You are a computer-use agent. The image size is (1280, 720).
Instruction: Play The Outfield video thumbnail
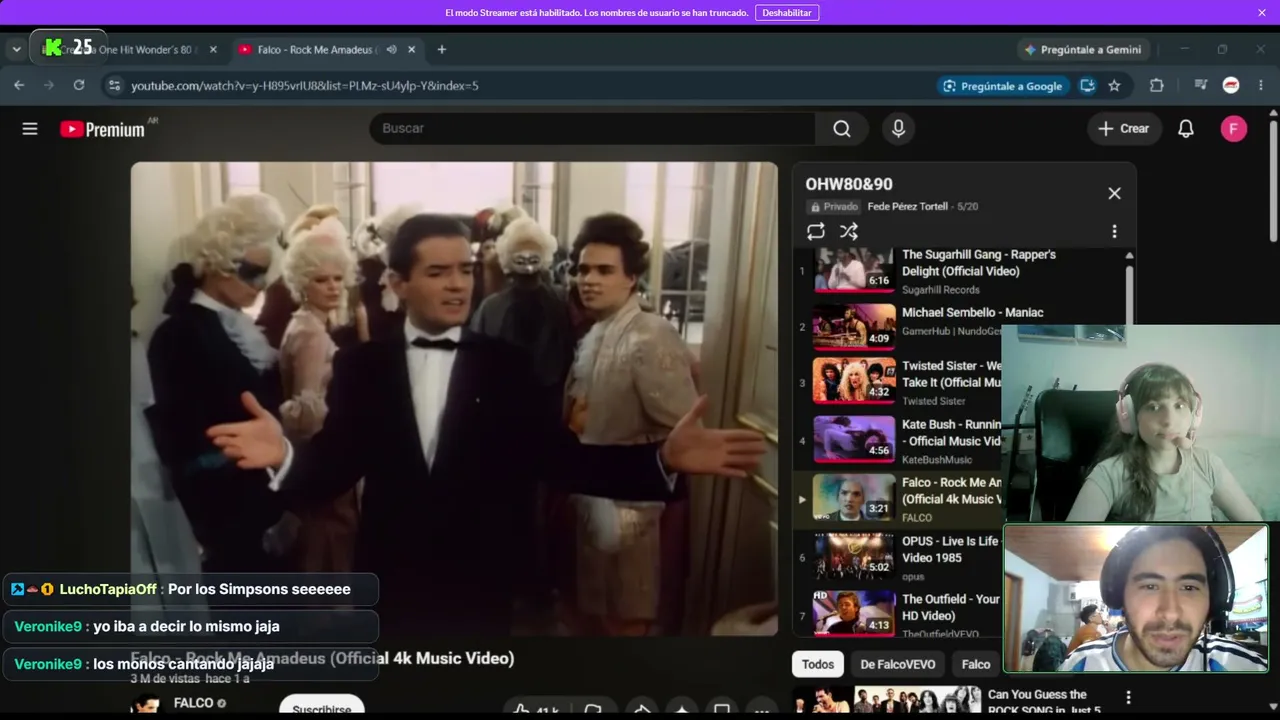[854, 614]
